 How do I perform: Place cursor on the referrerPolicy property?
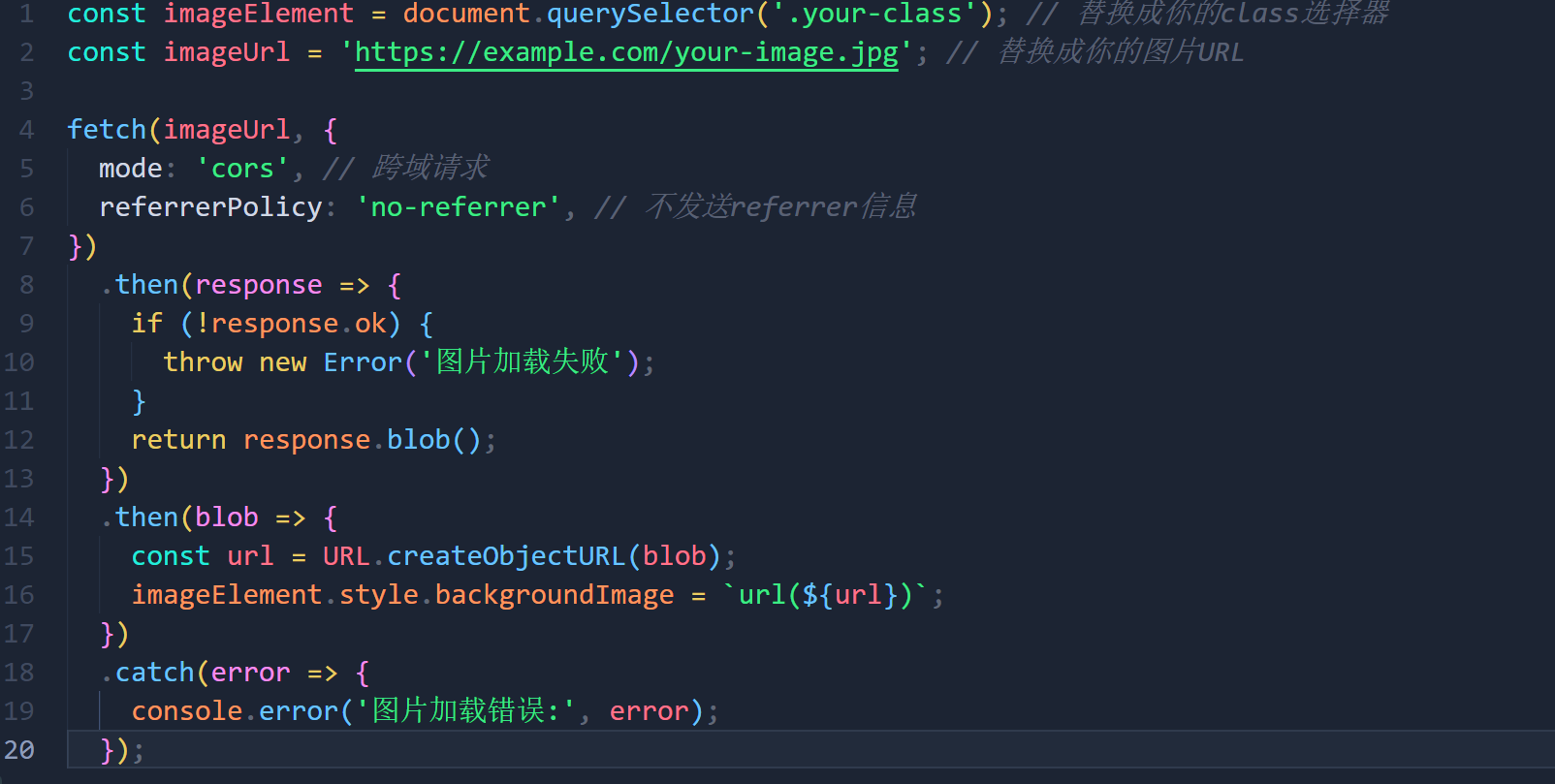[x=210, y=207]
